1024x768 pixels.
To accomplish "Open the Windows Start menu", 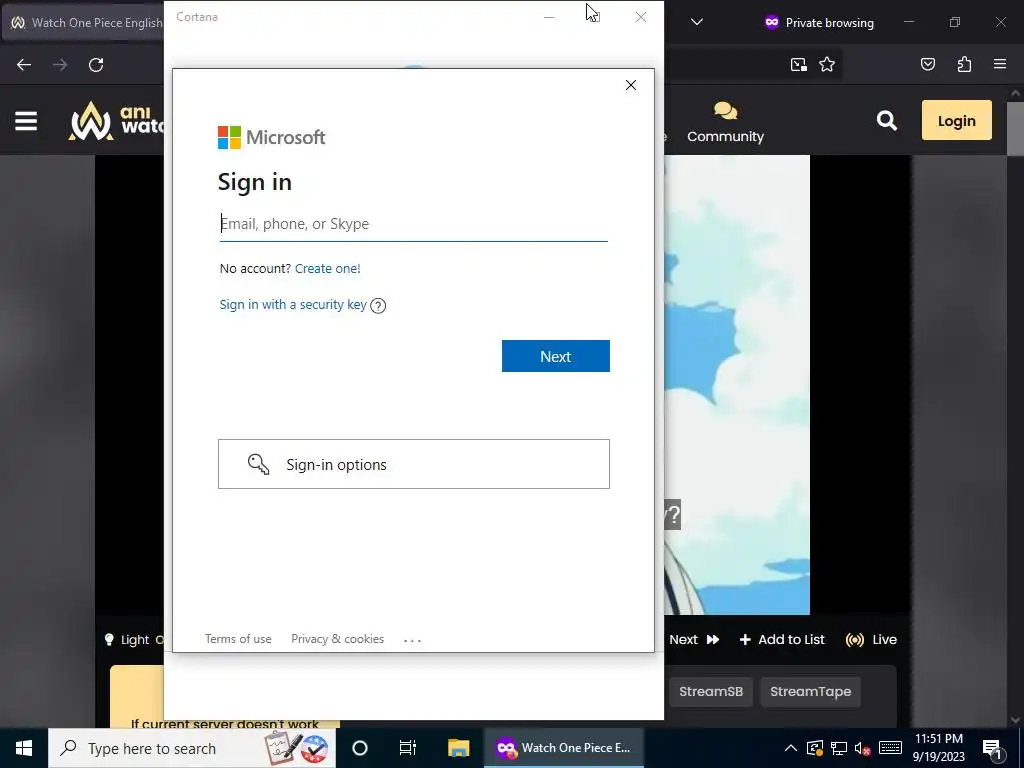I will 24,748.
